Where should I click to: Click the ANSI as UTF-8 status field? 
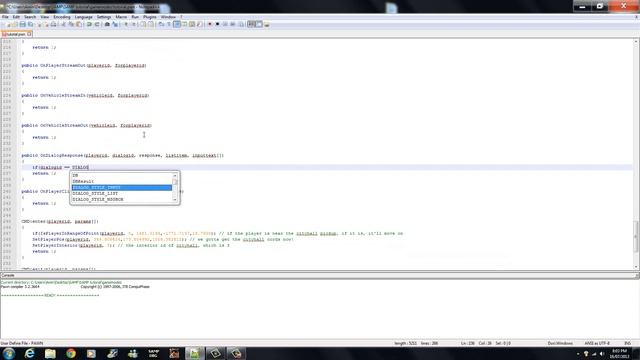[597, 343]
